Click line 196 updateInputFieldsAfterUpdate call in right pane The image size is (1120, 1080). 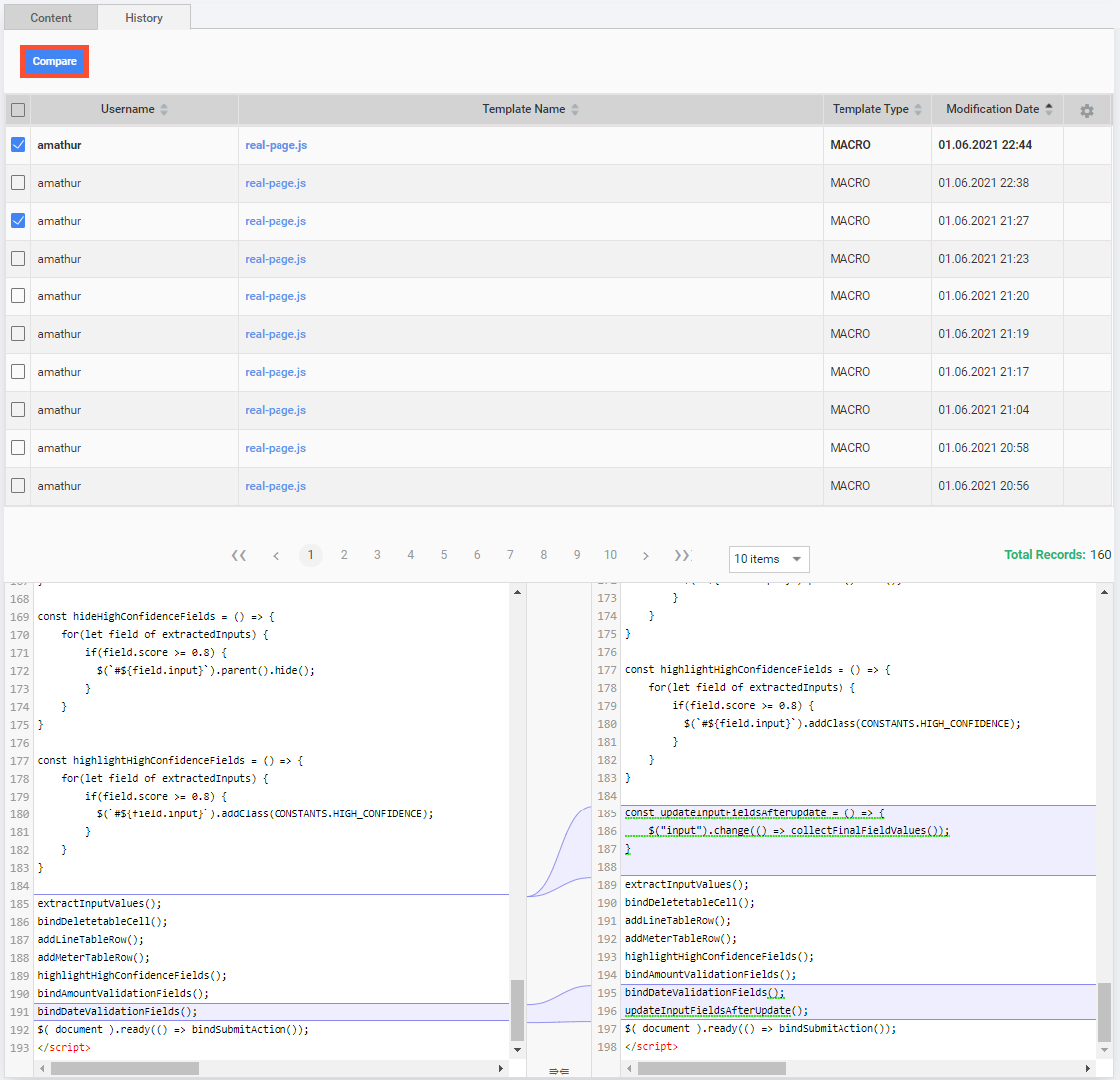point(717,1011)
